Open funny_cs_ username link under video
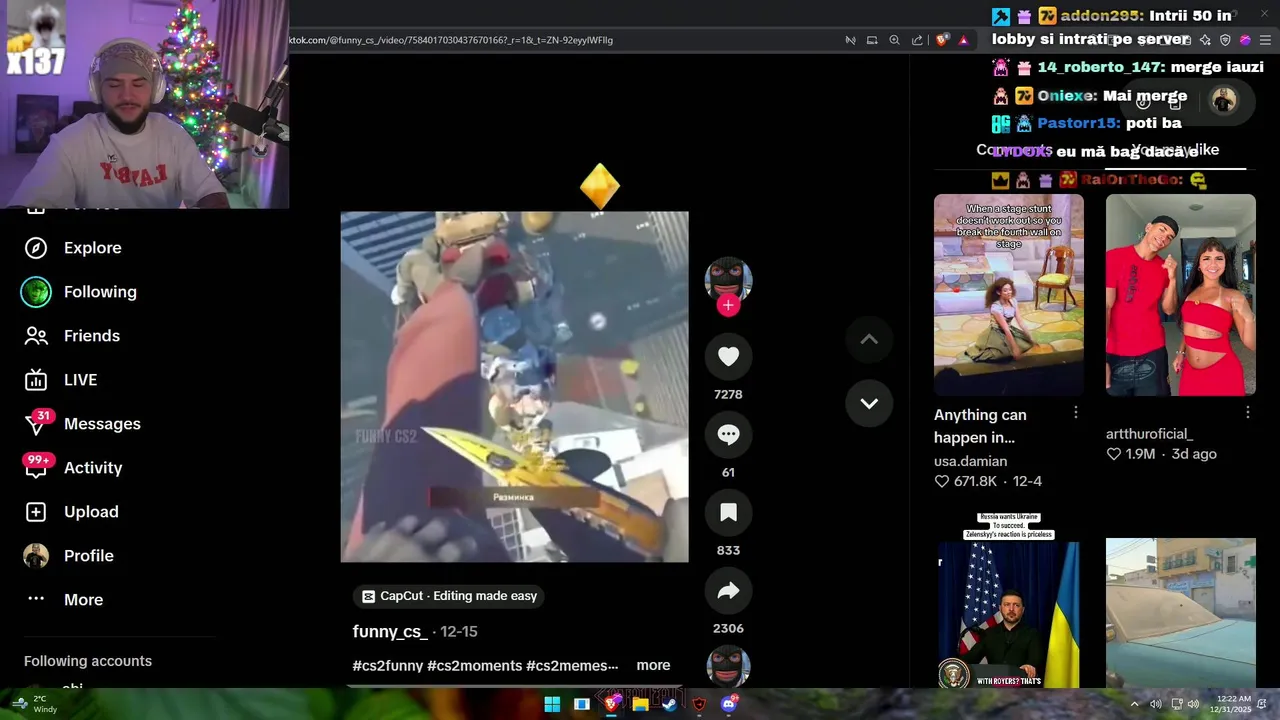This screenshot has height=720, width=1280. click(390, 632)
